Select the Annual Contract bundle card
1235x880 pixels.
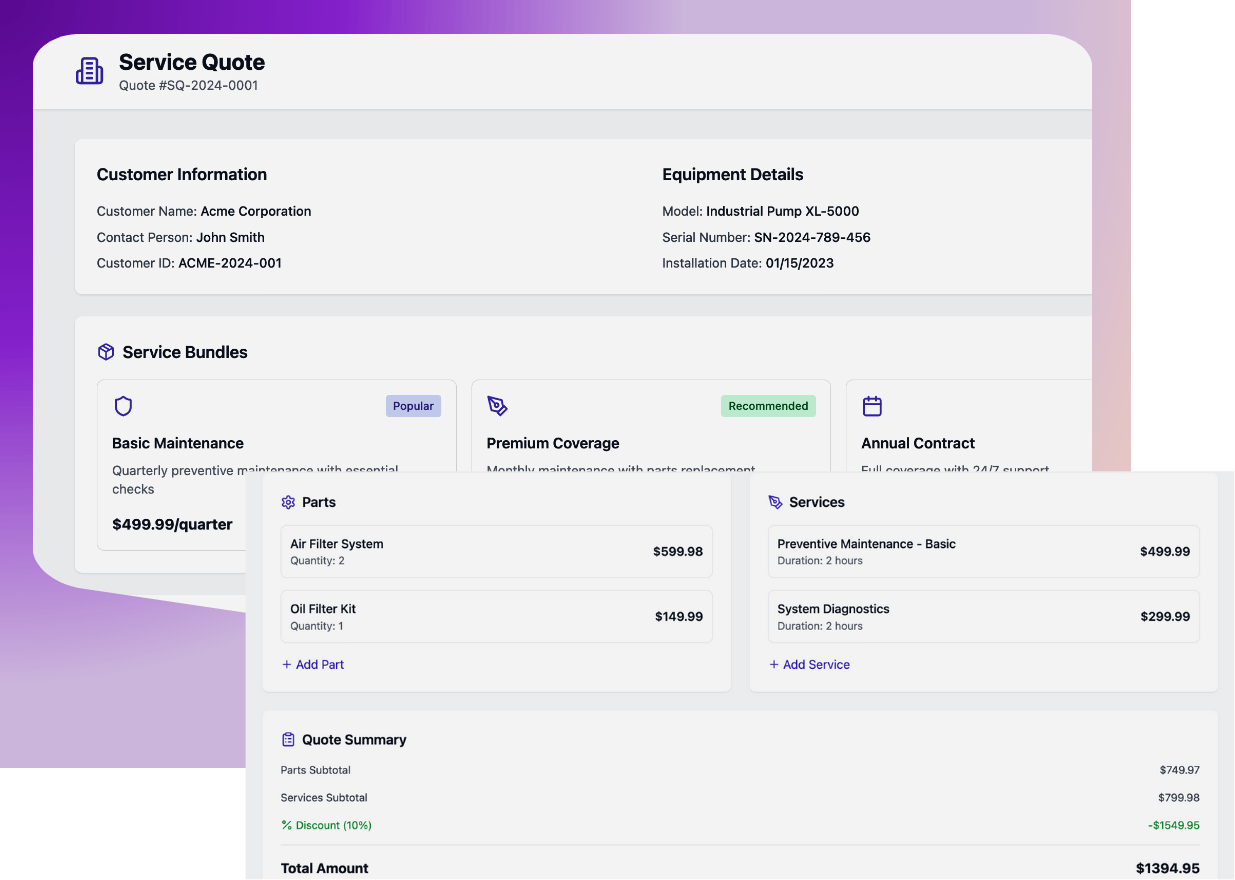969,426
